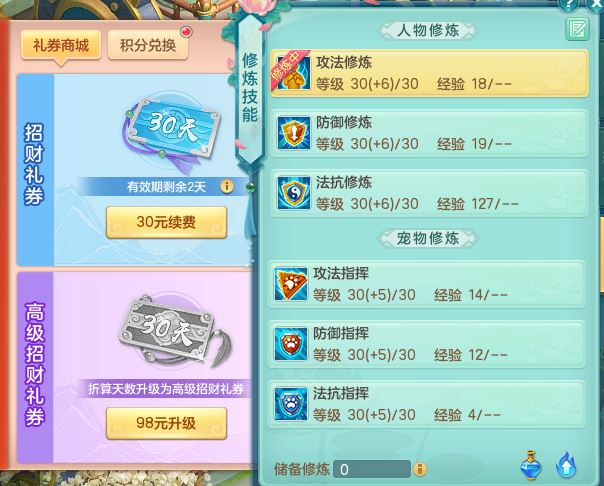
Task: Click the 防御指挥 paw shield icon
Action: pyautogui.click(x=291, y=344)
